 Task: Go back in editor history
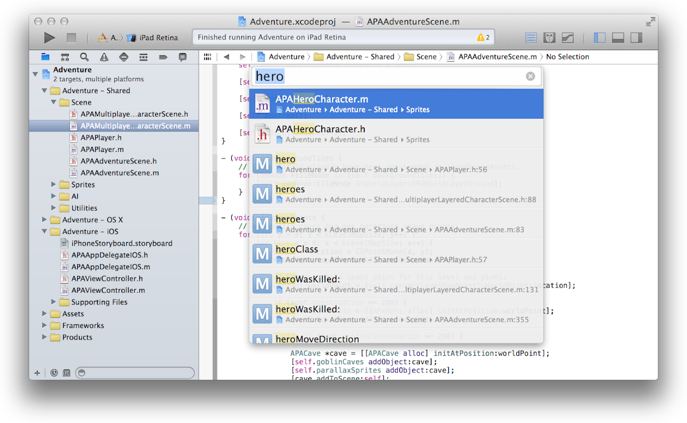227,57
